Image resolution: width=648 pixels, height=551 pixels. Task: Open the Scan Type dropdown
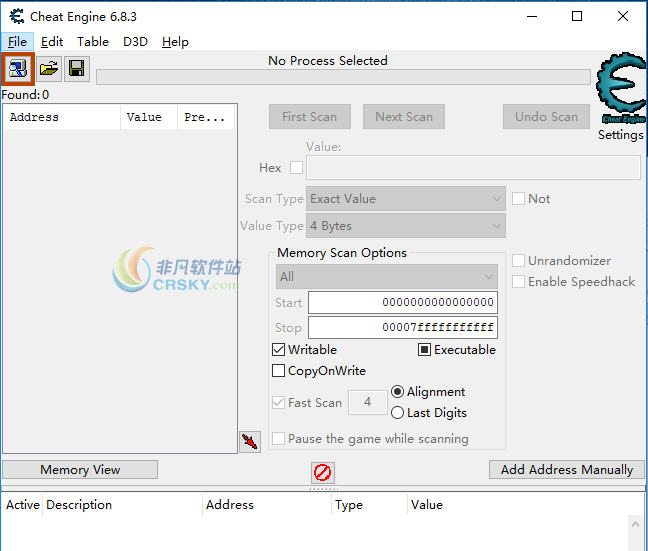(x=406, y=199)
